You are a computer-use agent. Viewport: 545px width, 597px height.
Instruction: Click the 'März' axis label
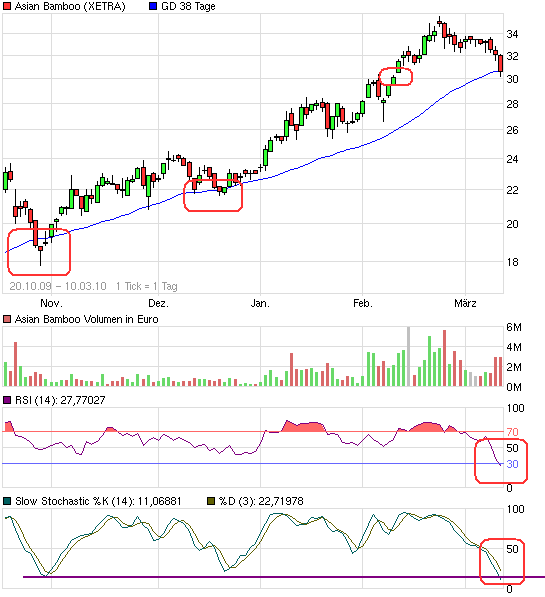pyautogui.click(x=465, y=303)
